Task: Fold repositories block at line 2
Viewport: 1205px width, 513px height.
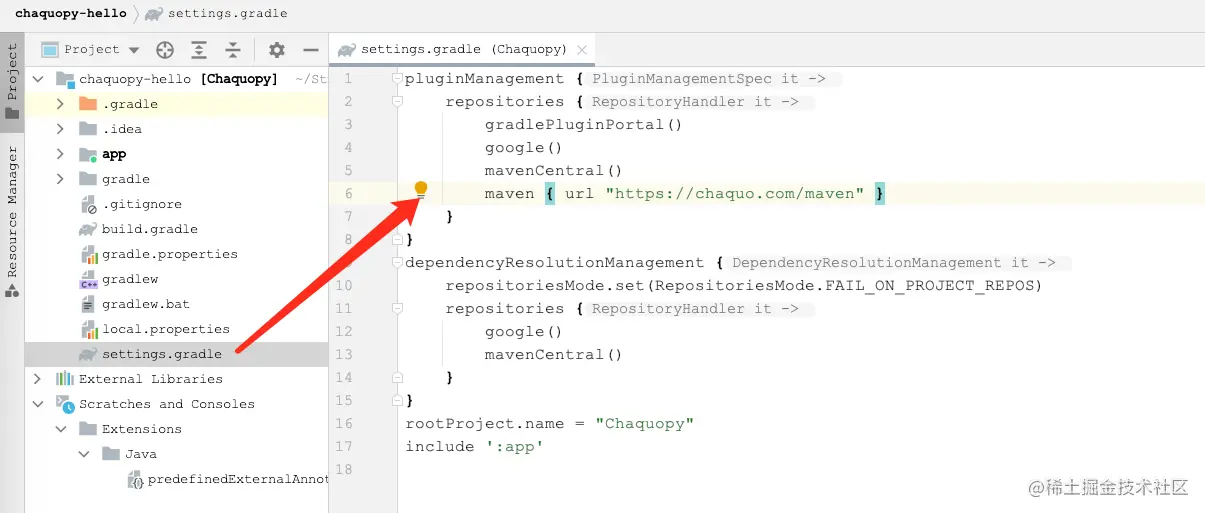Action: click(x=397, y=101)
